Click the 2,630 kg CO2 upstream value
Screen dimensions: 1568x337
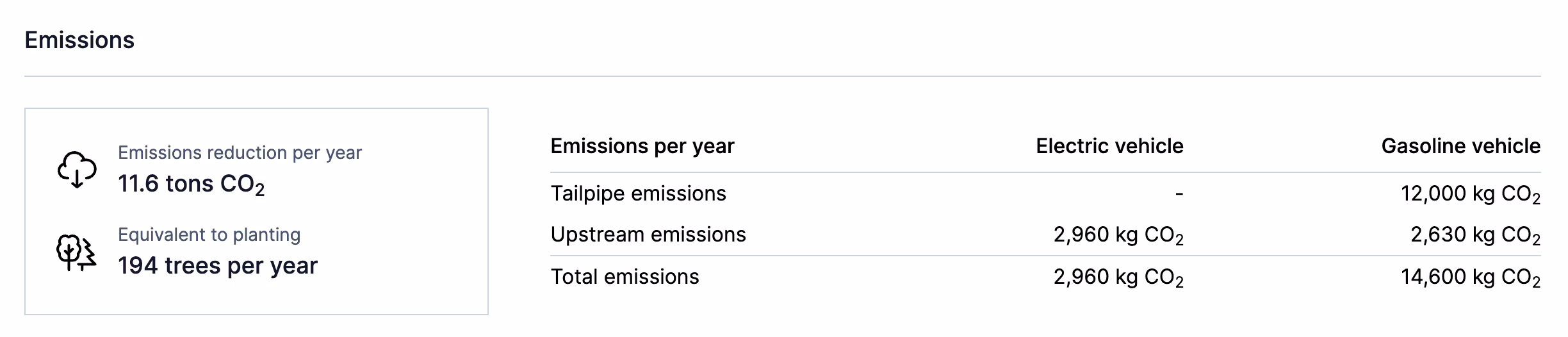tap(1475, 235)
